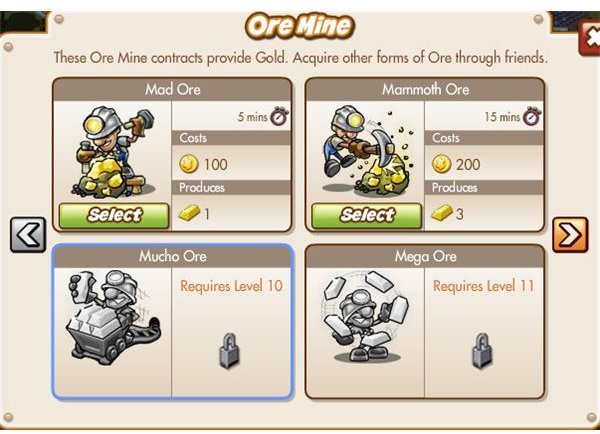Click the locked Mucho Ore mine cart image
The image size is (600, 434).
[113, 317]
